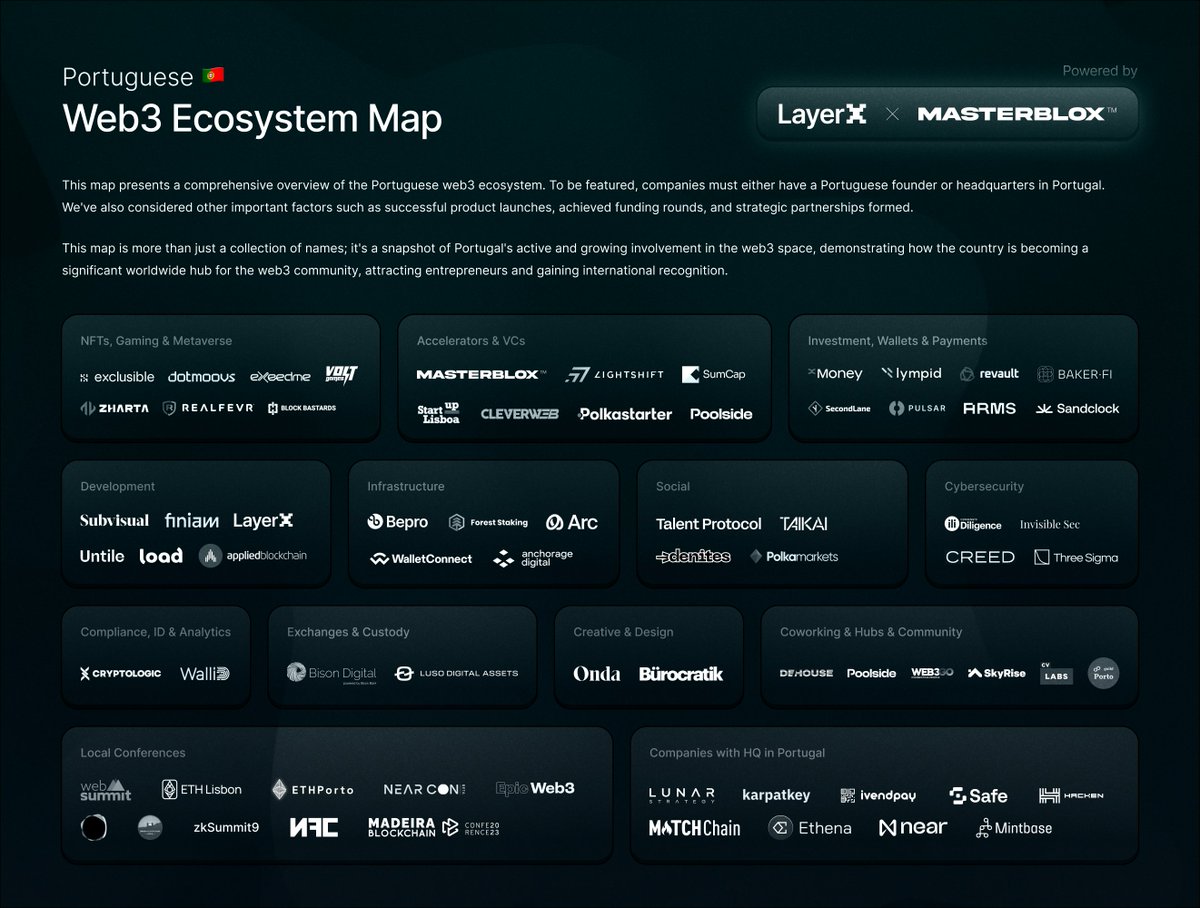Image resolution: width=1200 pixels, height=908 pixels.
Task: Select the Bepro logo
Action: 398,522
